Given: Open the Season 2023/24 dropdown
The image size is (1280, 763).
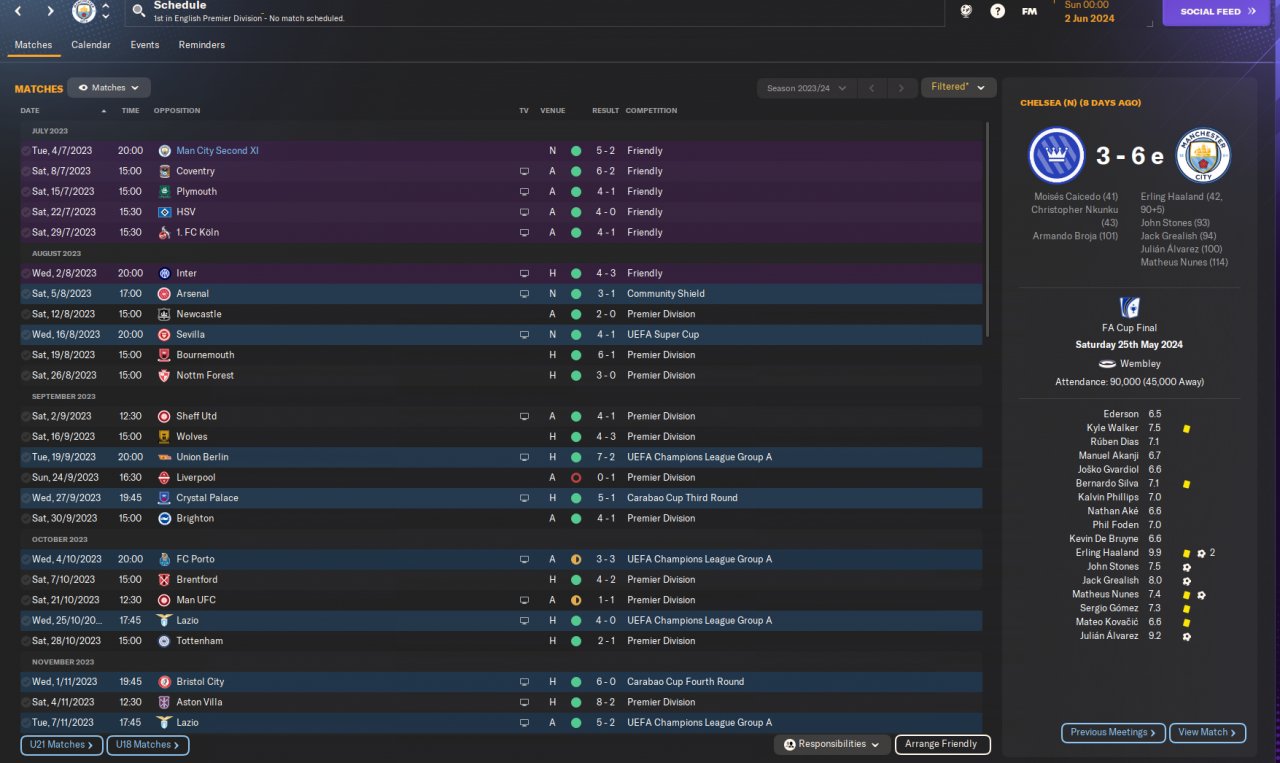Looking at the screenshot, I should pos(807,88).
